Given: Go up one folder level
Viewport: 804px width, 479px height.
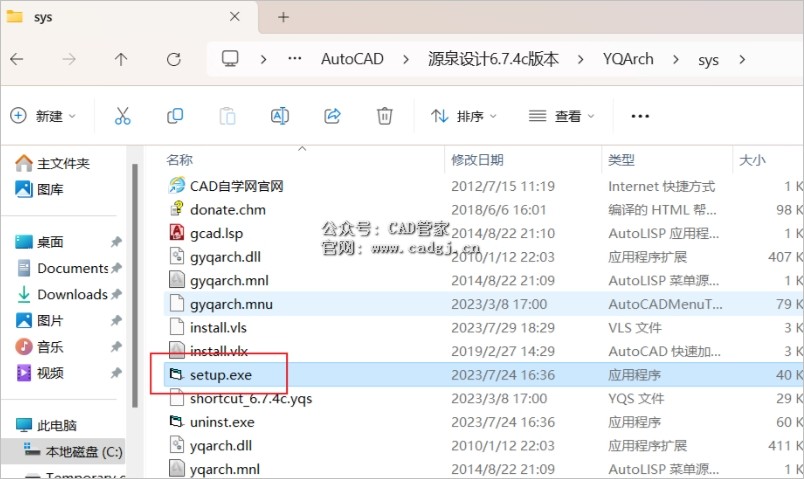Looking at the screenshot, I should [x=121, y=59].
